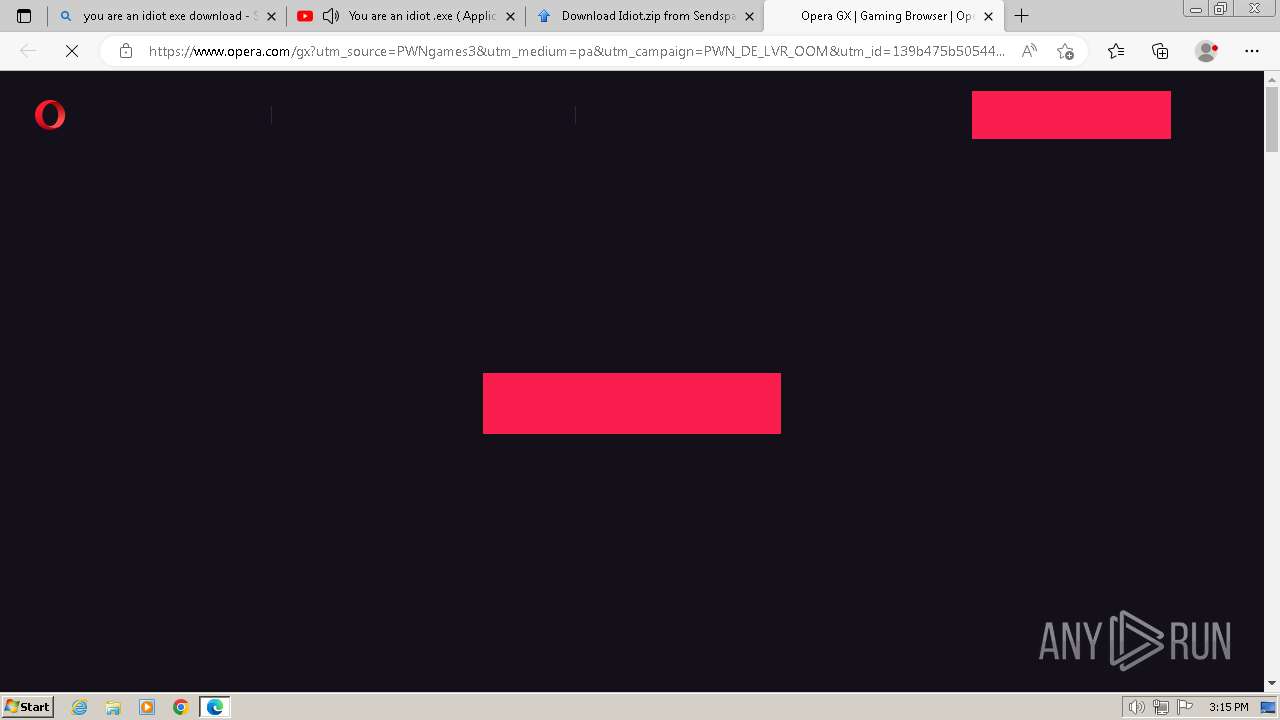Click the red button in page header
This screenshot has height=720, width=1280.
click(1071, 115)
